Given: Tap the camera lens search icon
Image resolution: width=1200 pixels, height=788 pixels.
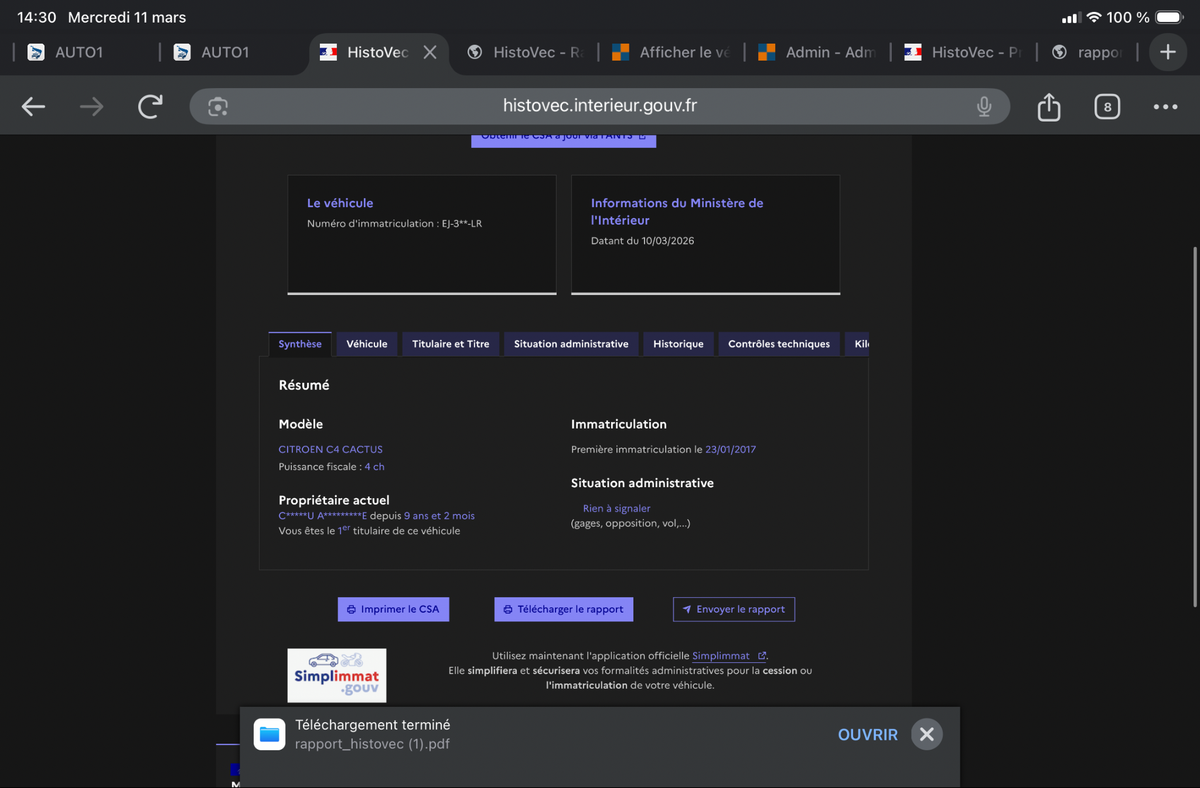Looking at the screenshot, I should point(218,107).
